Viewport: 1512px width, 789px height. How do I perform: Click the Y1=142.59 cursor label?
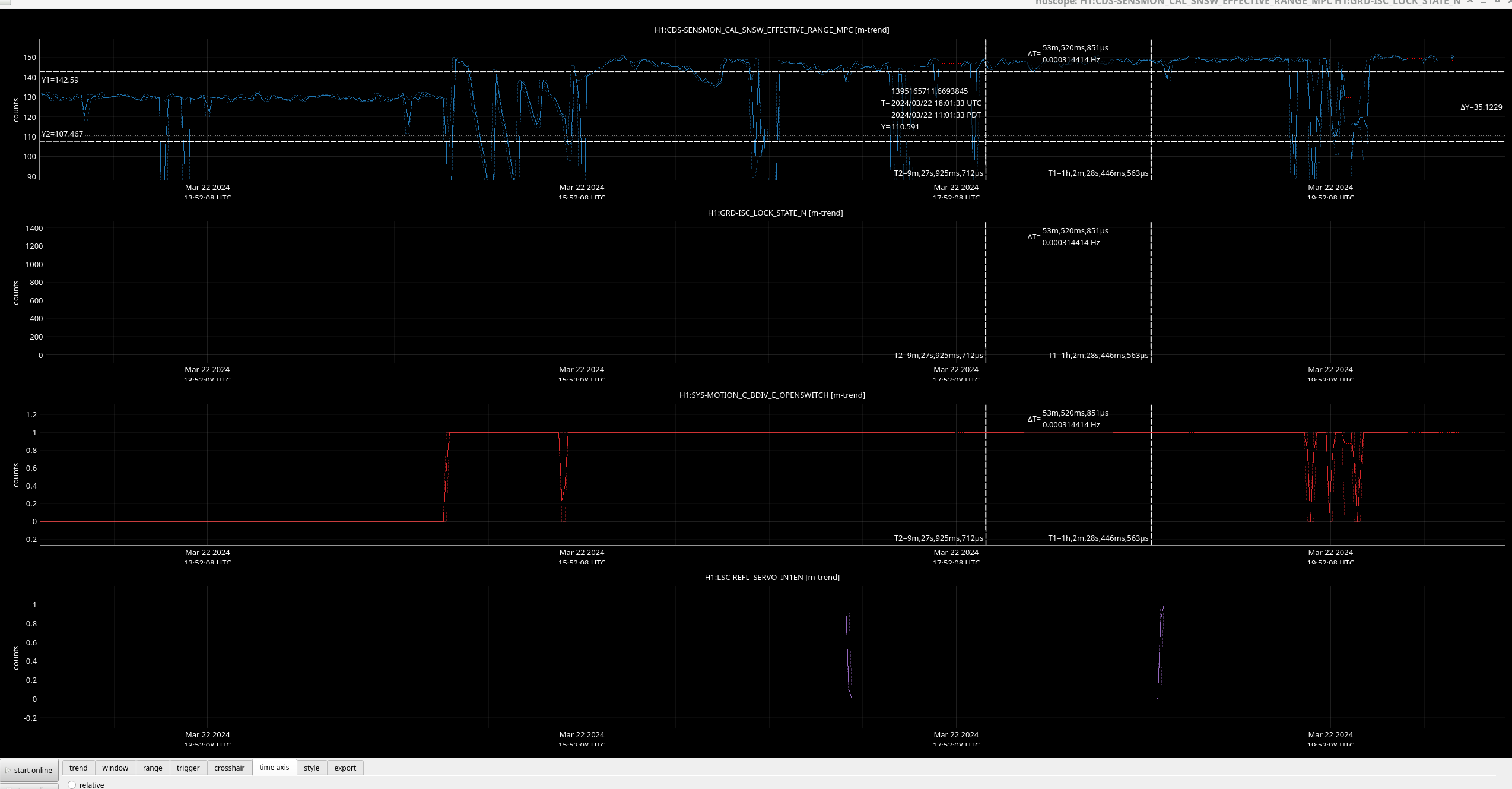[x=60, y=80]
